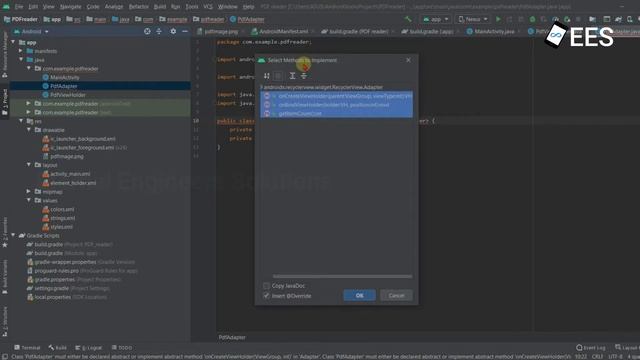Click the sort alphabetically icon in dialog
Screen dimensions: 640x360
coord(267,76)
